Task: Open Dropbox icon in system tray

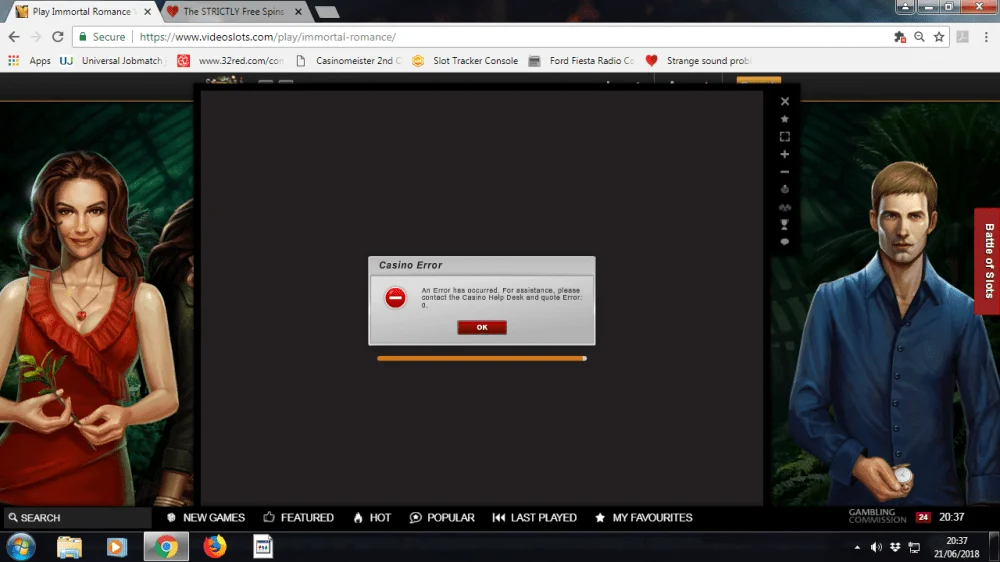Action: (x=895, y=547)
